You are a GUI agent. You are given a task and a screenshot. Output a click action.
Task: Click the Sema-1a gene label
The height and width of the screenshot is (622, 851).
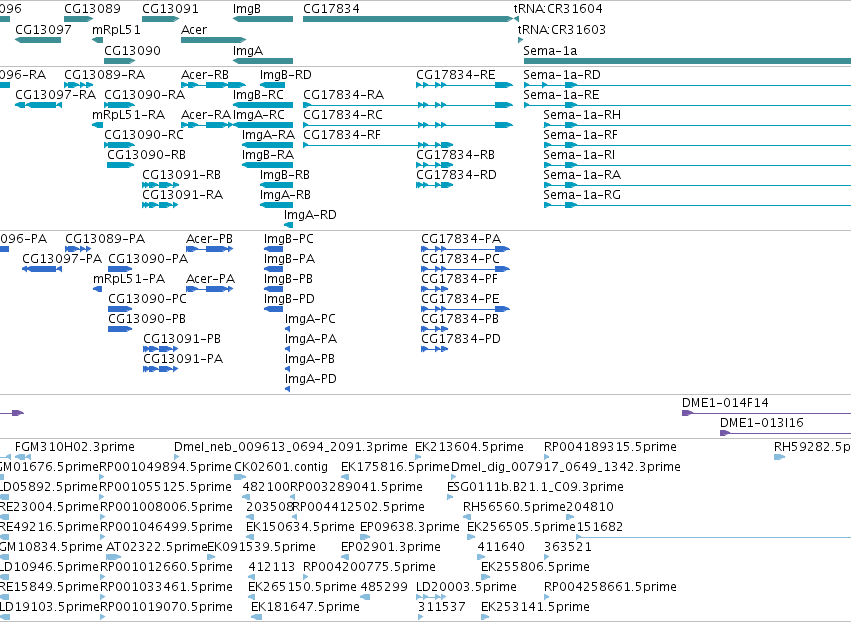(x=550, y=51)
